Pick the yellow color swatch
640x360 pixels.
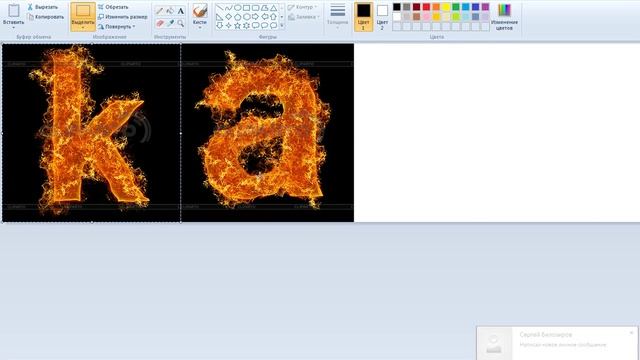pos(446,7)
